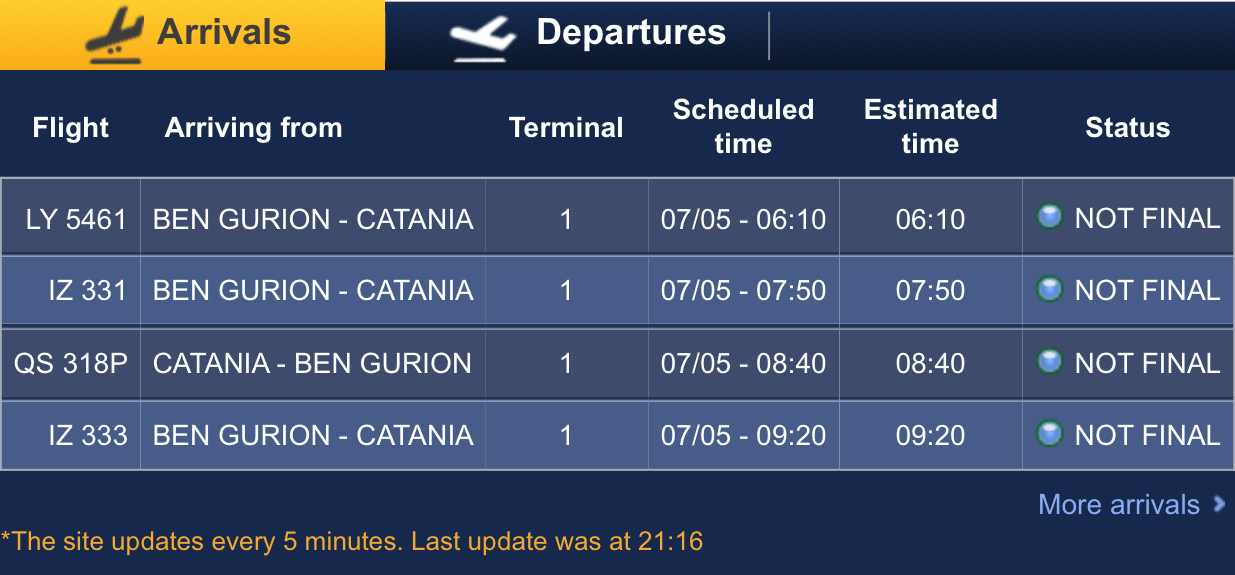Click the takeoff plane Departures icon
1235x575 pixels.
coord(482,37)
